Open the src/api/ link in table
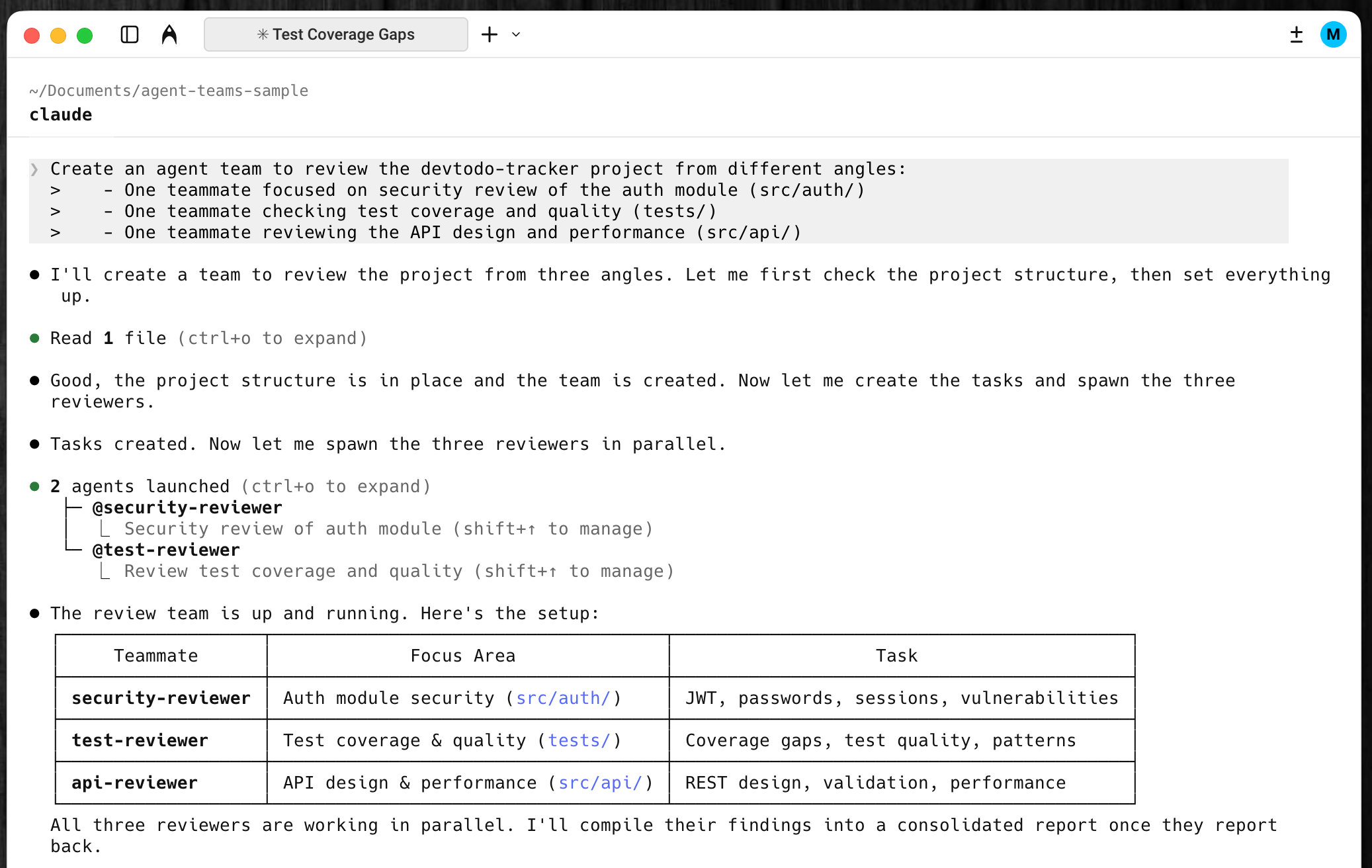This screenshot has height=868, width=1372. [x=600, y=783]
